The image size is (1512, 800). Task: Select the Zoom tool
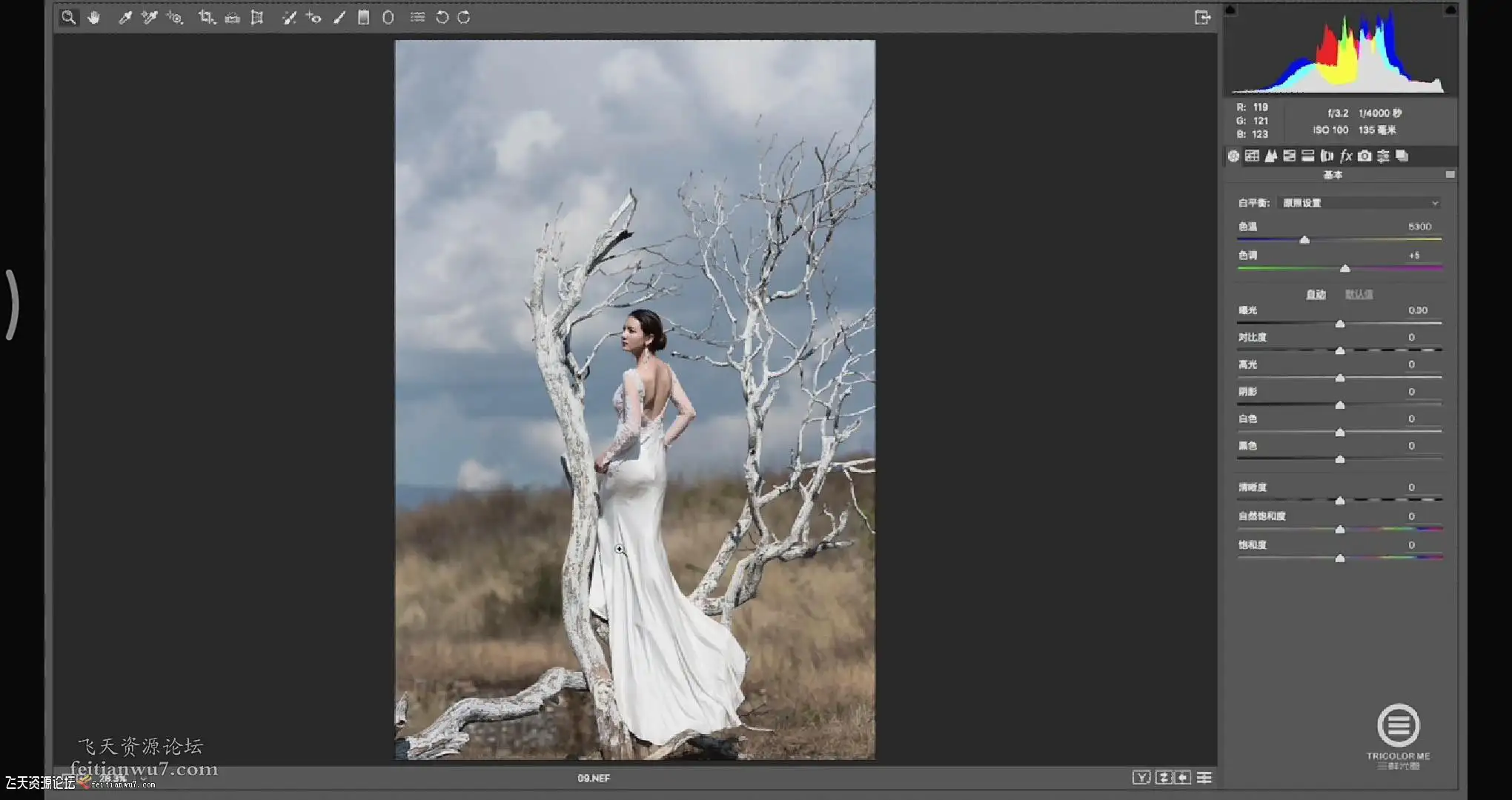coord(68,18)
